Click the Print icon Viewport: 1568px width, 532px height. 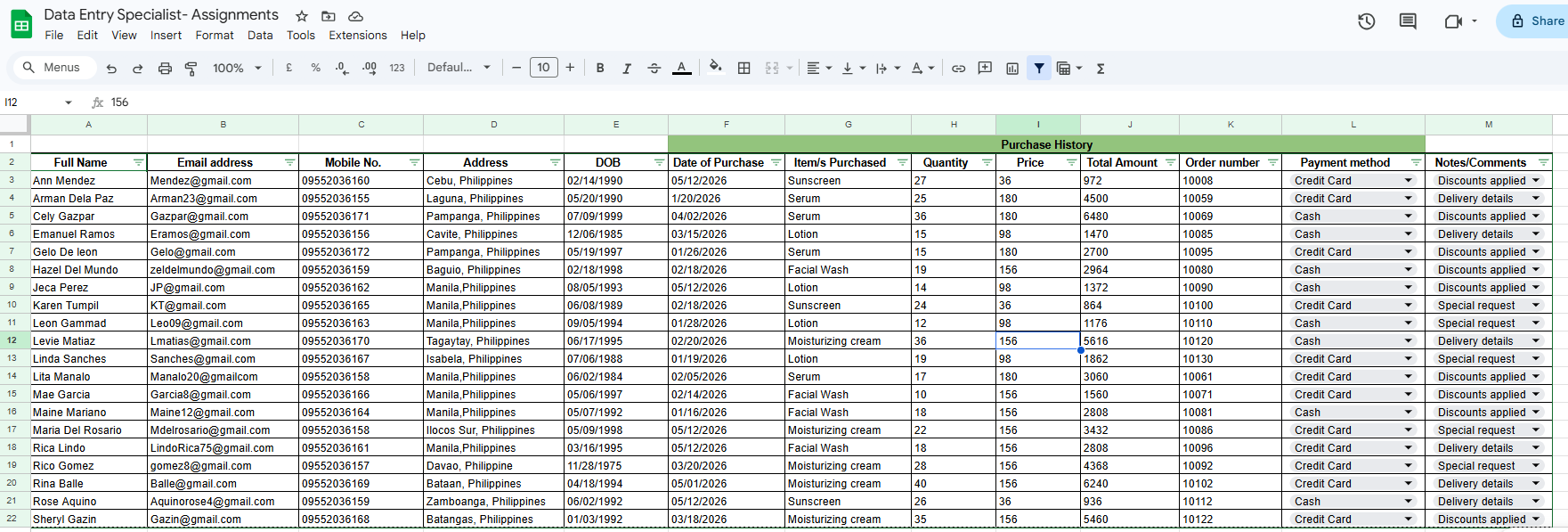pyautogui.click(x=165, y=68)
